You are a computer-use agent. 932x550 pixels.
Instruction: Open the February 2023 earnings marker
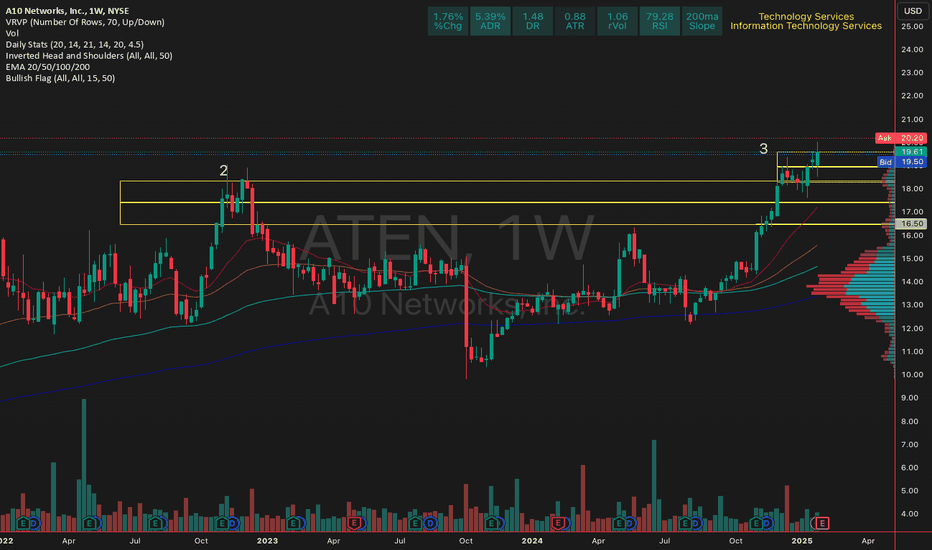point(293,523)
